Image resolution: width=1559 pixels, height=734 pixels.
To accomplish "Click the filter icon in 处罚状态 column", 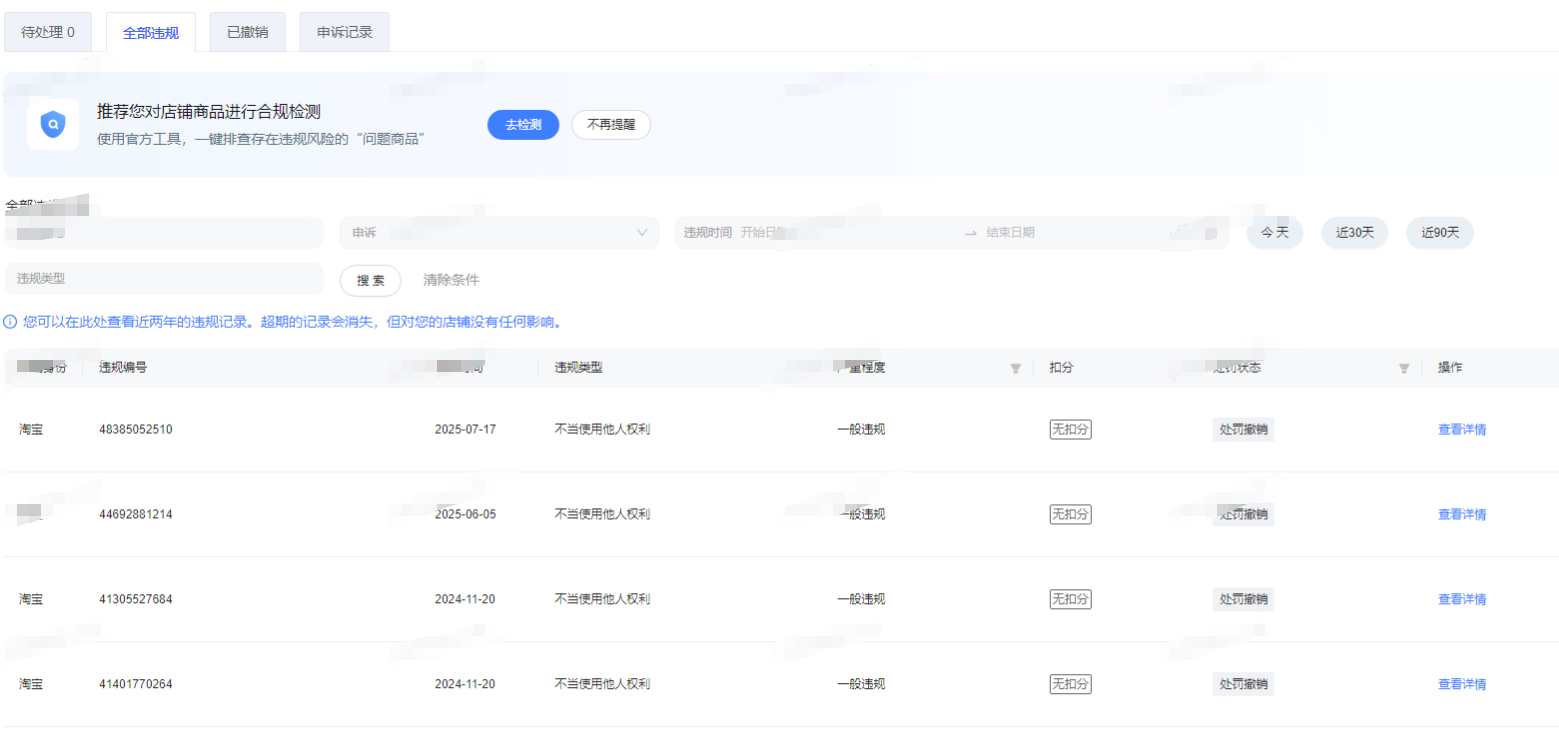I will tap(1403, 368).
